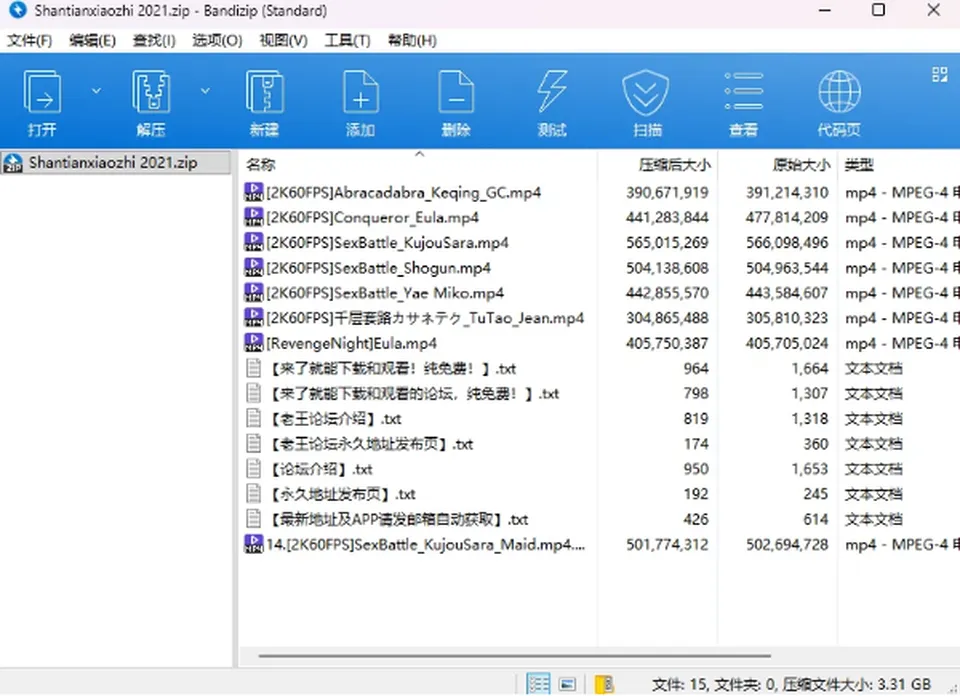Click the Bandizip app icon in title bar
Viewport: 960px width, 696px height.
click(x=18, y=10)
